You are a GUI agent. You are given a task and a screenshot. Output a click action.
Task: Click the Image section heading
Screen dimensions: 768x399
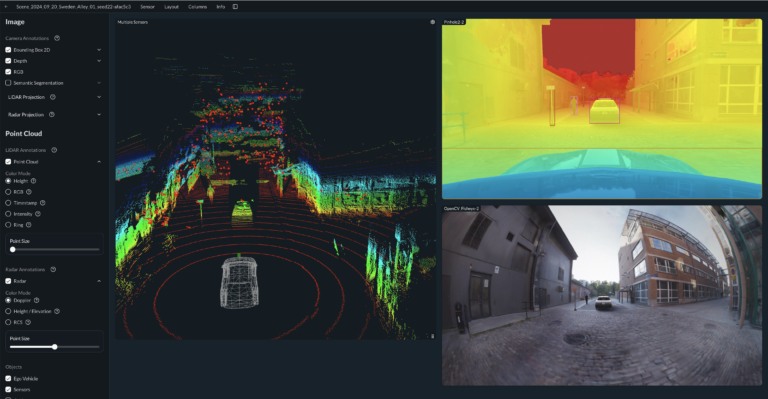click(15, 22)
